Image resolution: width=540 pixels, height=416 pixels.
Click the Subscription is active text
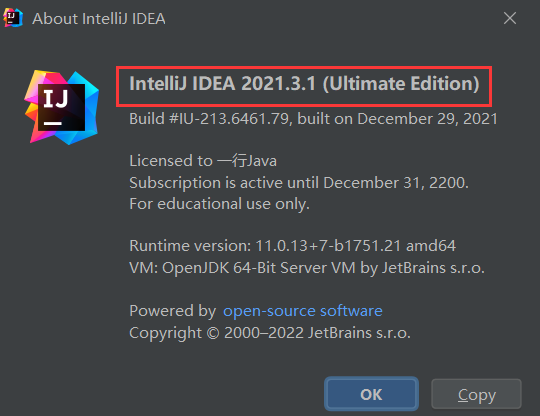point(207,183)
